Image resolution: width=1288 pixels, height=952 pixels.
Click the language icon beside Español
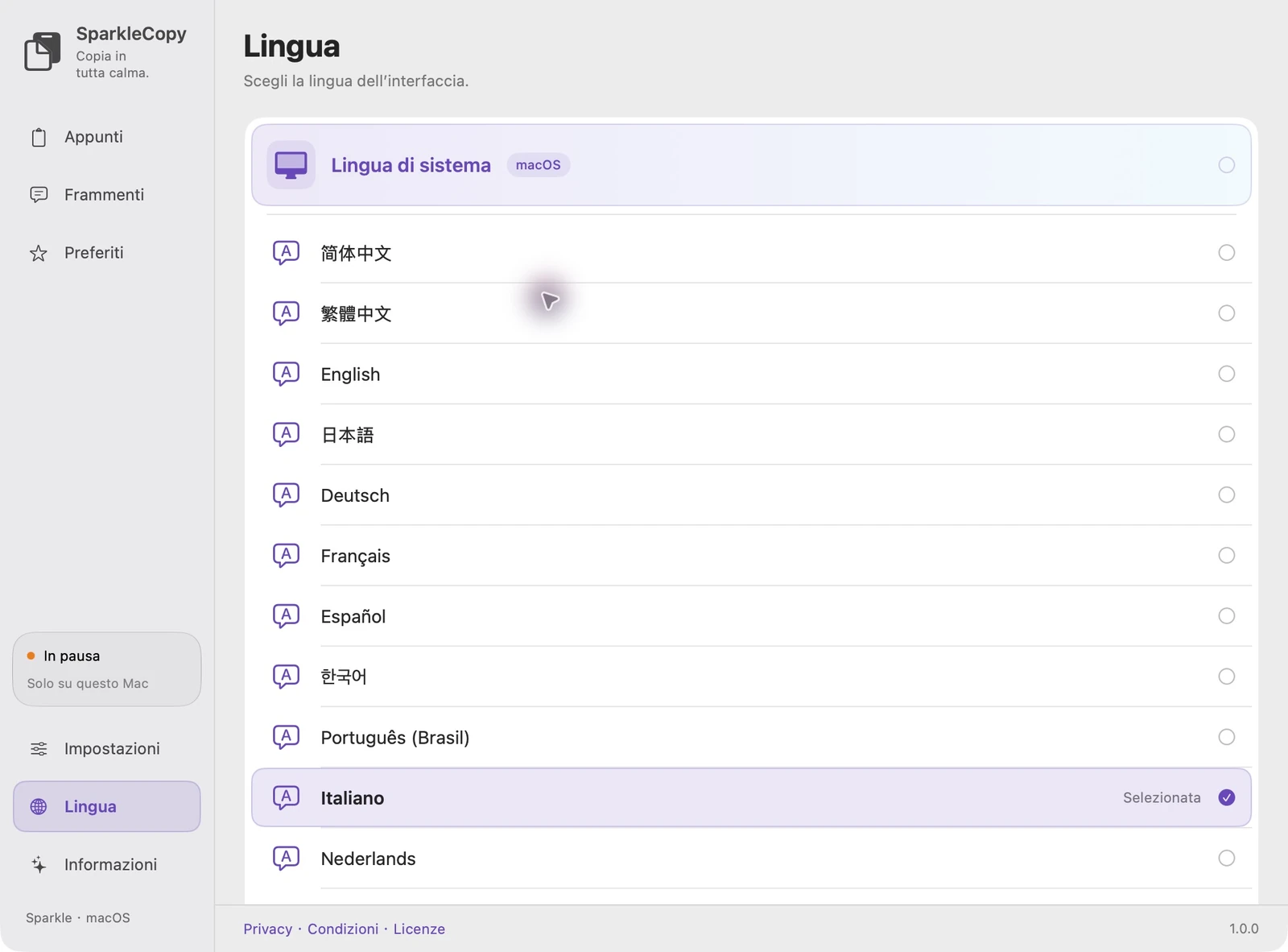286,616
